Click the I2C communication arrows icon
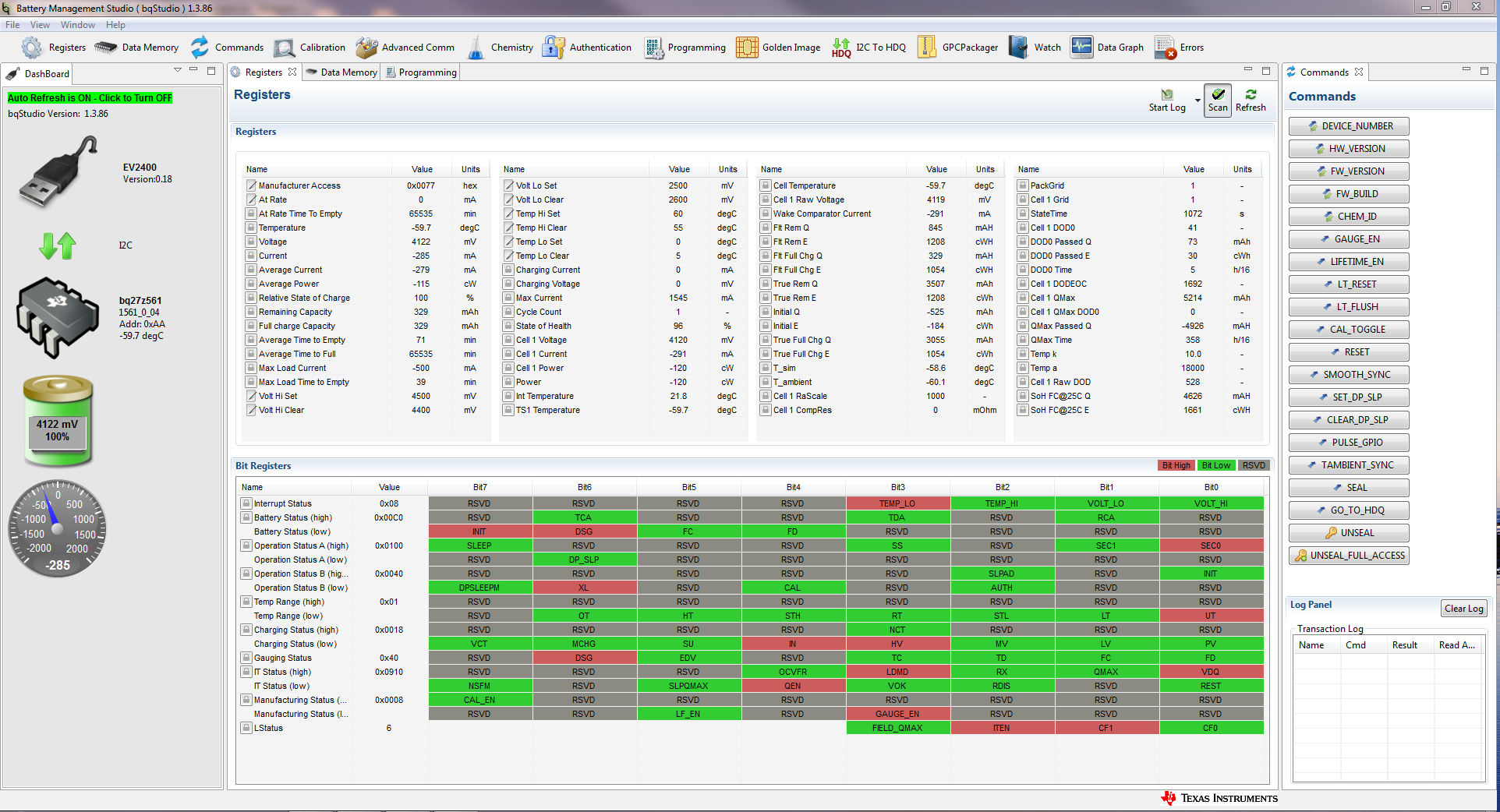The width and height of the screenshot is (1500, 812). [x=58, y=245]
